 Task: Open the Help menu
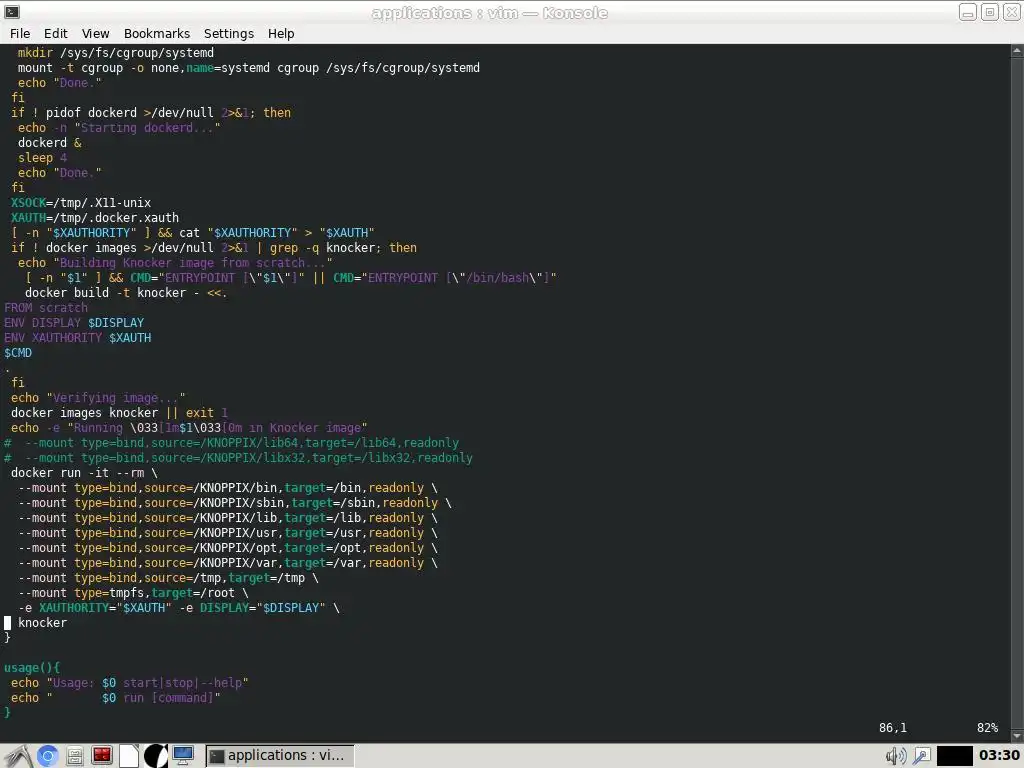pyautogui.click(x=281, y=33)
